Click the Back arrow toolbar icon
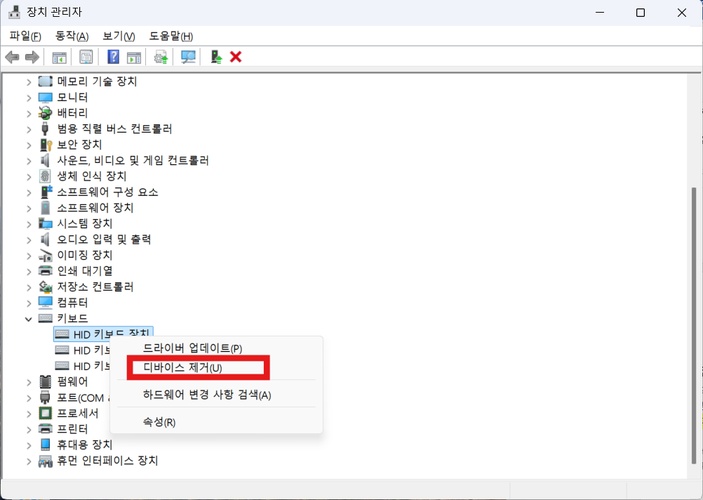Image resolution: width=703 pixels, height=500 pixels. (12, 57)
